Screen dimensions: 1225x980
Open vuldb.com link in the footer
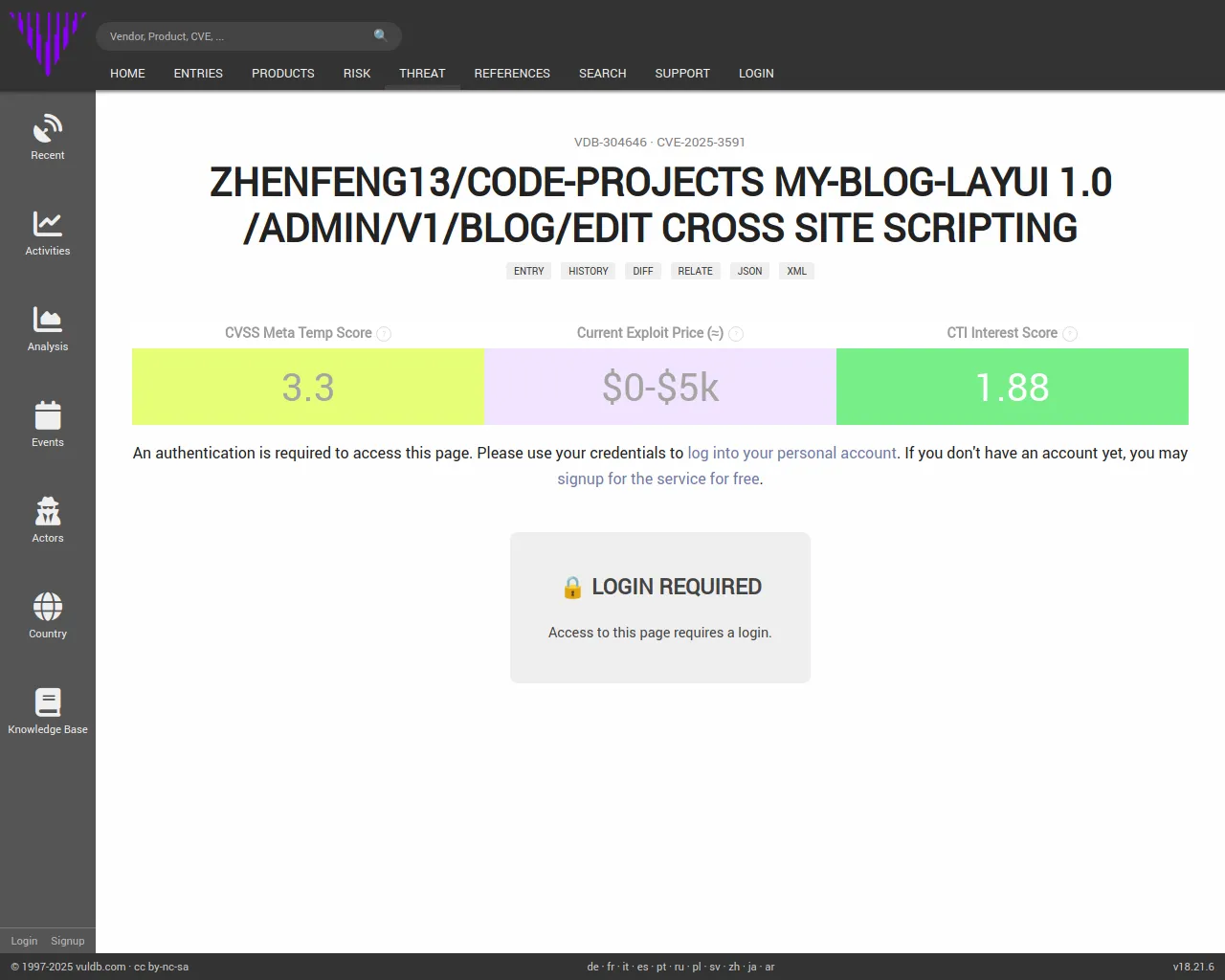coord(100,967)
